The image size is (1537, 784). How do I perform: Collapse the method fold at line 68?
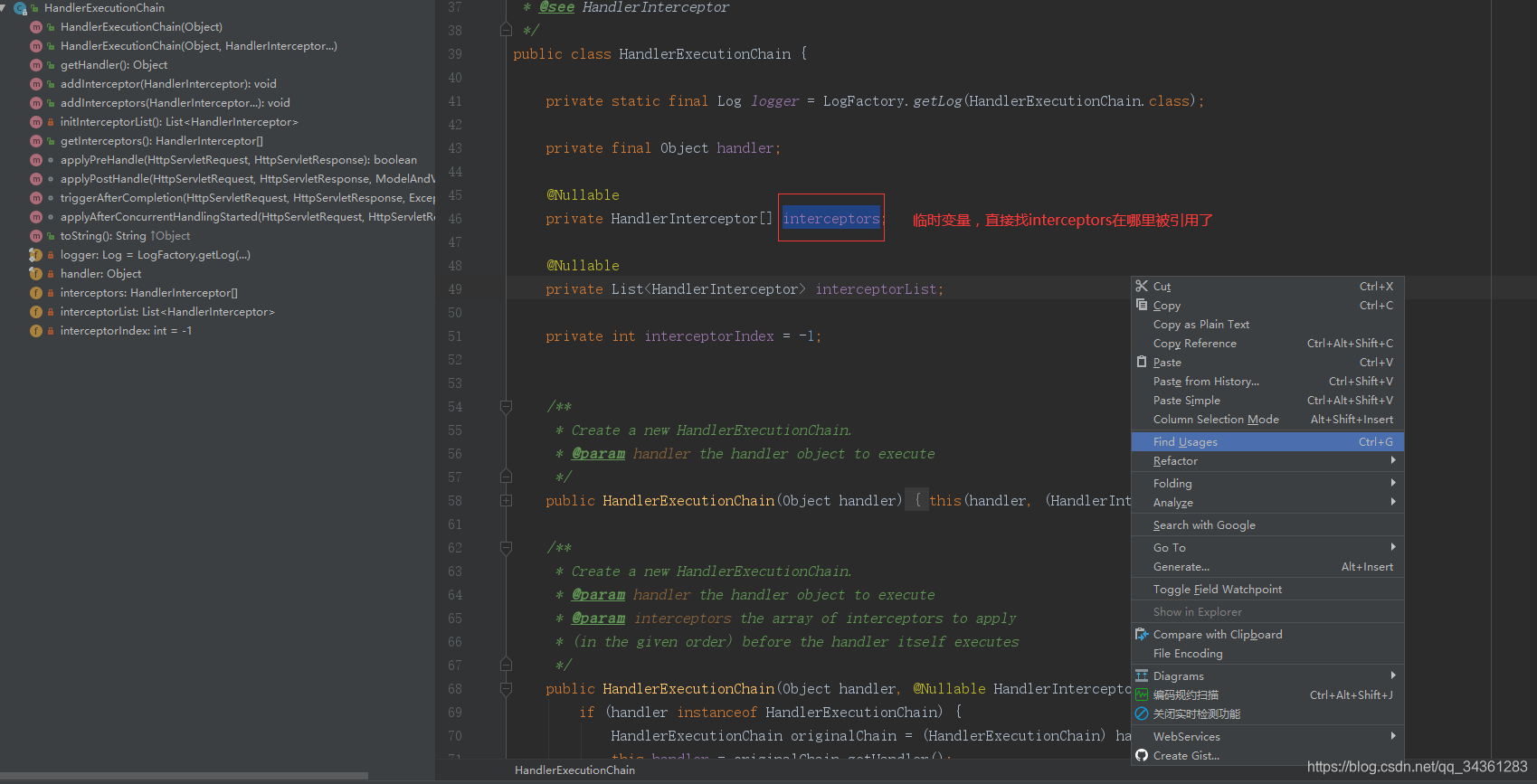(x=507, y=689)
